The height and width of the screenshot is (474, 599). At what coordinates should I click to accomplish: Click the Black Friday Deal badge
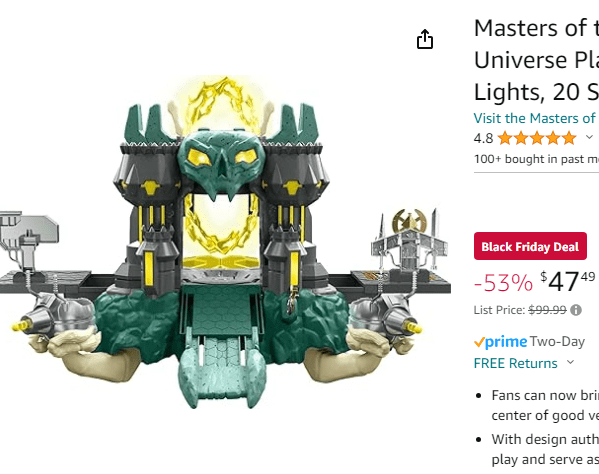(530, 246)
